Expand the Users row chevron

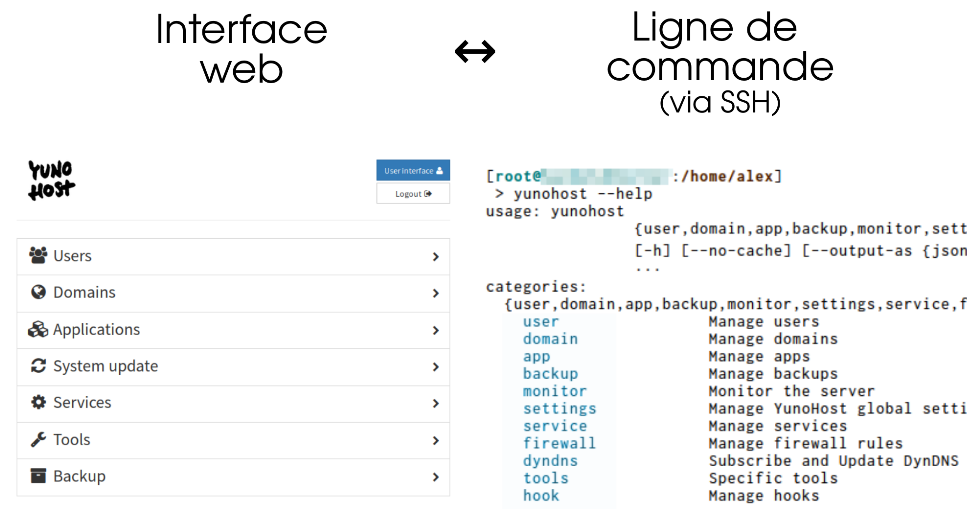435,256
